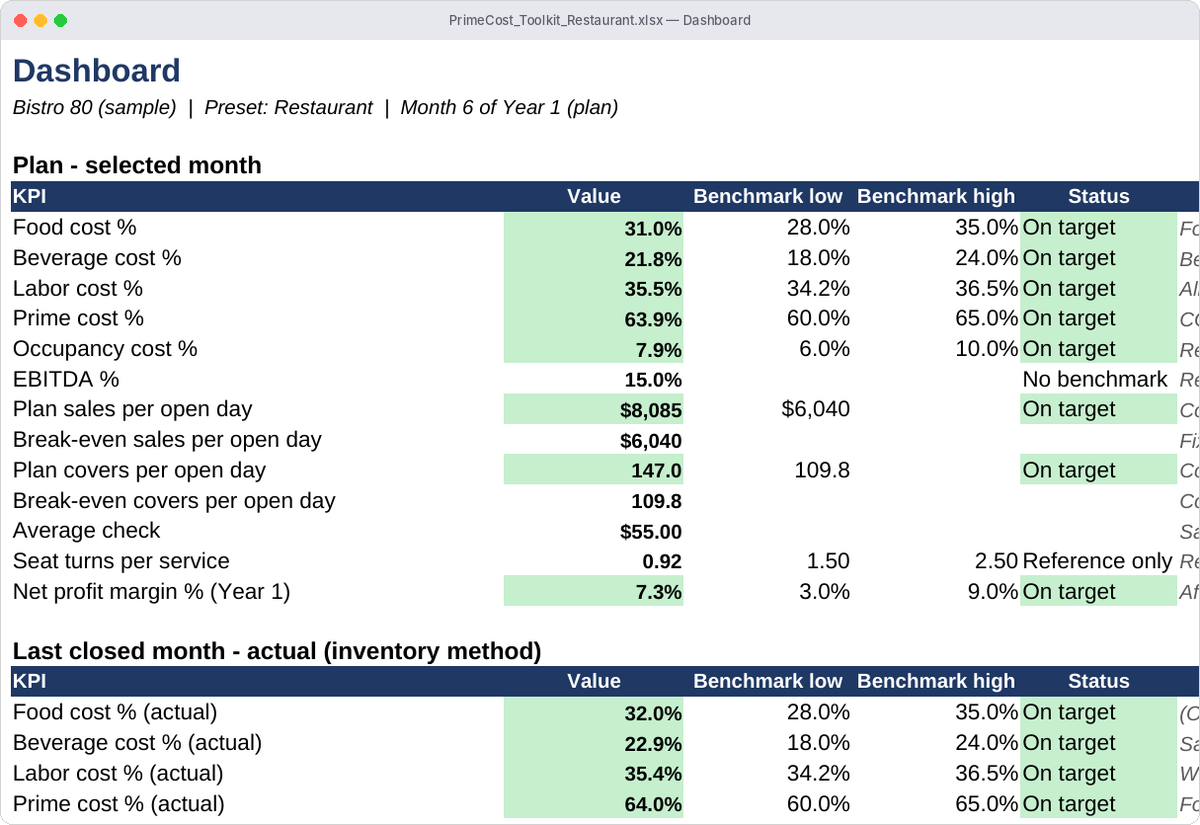Select 'Break-even covers per open day' label

174,501
